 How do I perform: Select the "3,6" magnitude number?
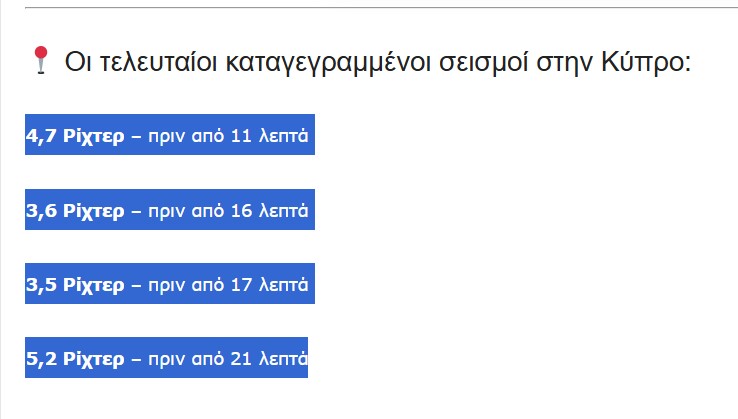click(x=41, y=210)
